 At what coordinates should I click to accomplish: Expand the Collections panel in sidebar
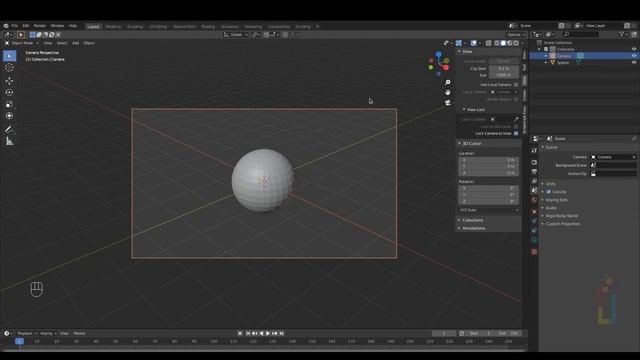[472, 220]
